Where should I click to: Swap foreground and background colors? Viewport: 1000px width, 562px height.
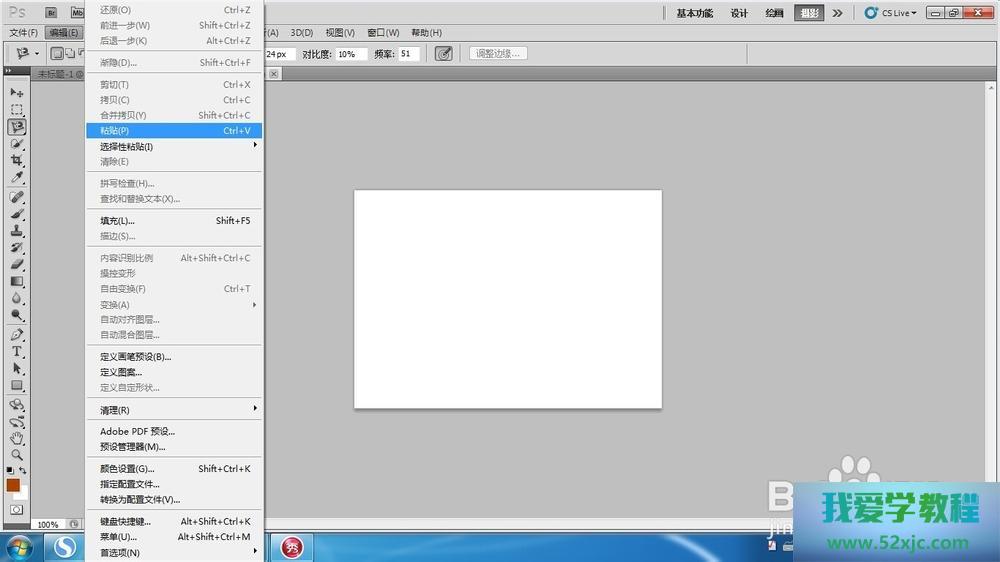tap(23, 470)
